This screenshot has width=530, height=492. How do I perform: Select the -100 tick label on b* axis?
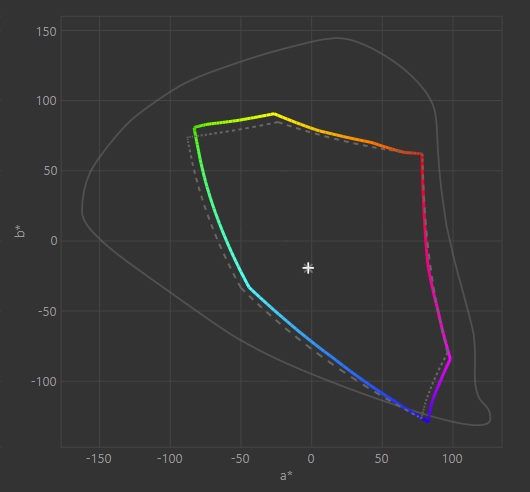(x=44, y=382)
